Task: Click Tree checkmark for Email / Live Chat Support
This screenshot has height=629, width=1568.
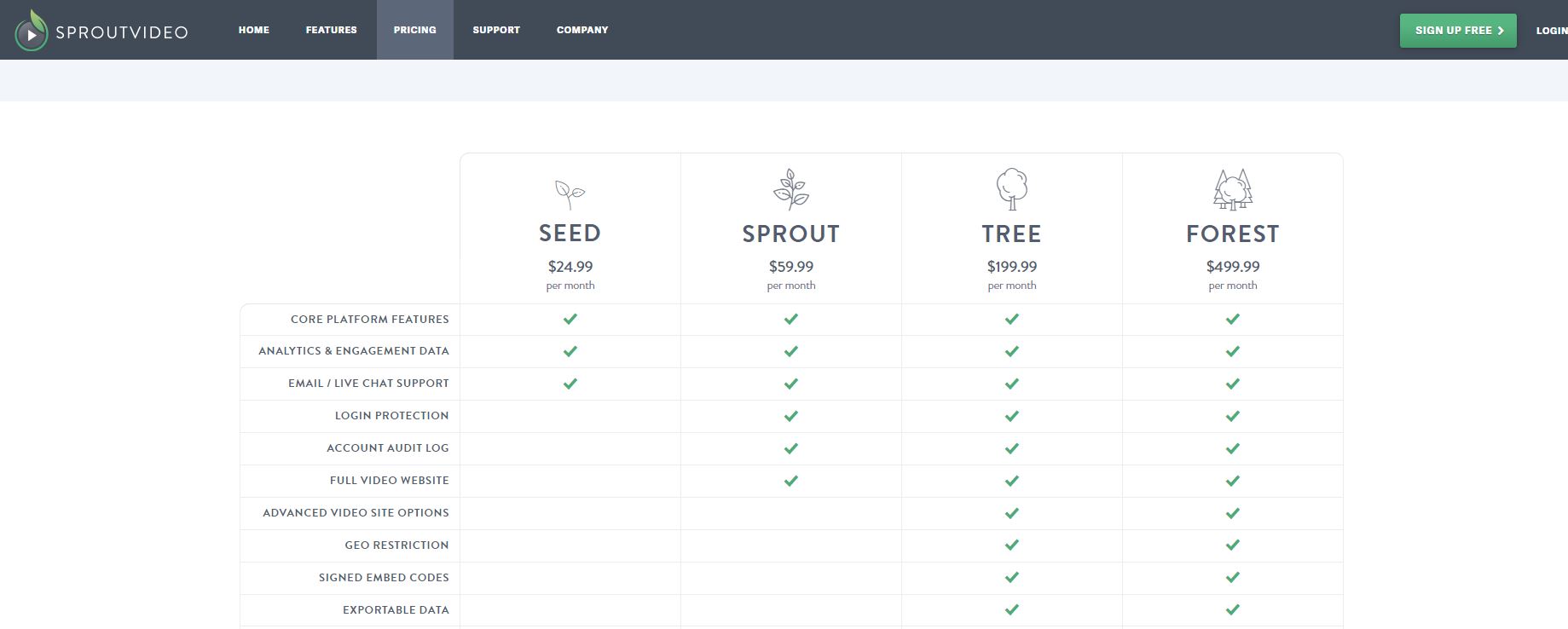Action: click(x=1012, y=384)
